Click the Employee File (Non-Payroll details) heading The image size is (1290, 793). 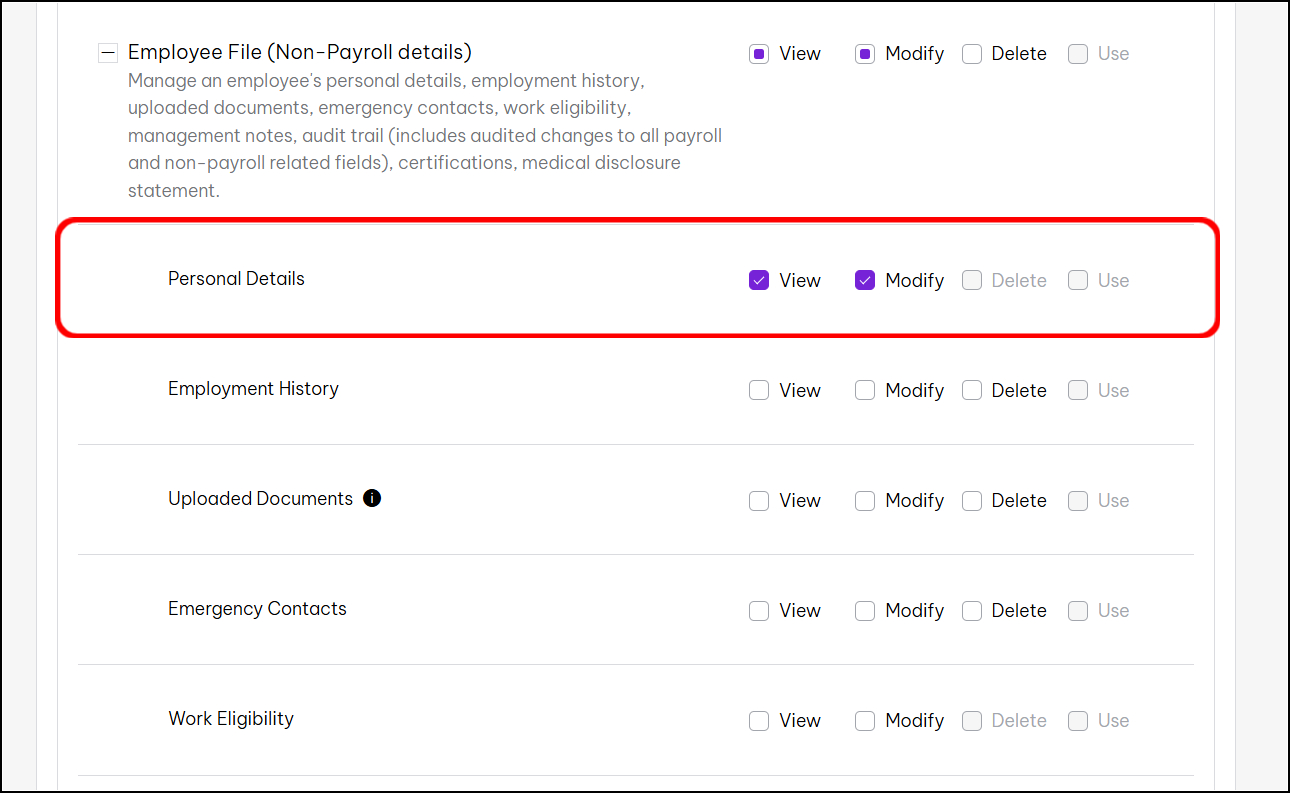click(299, 52)
